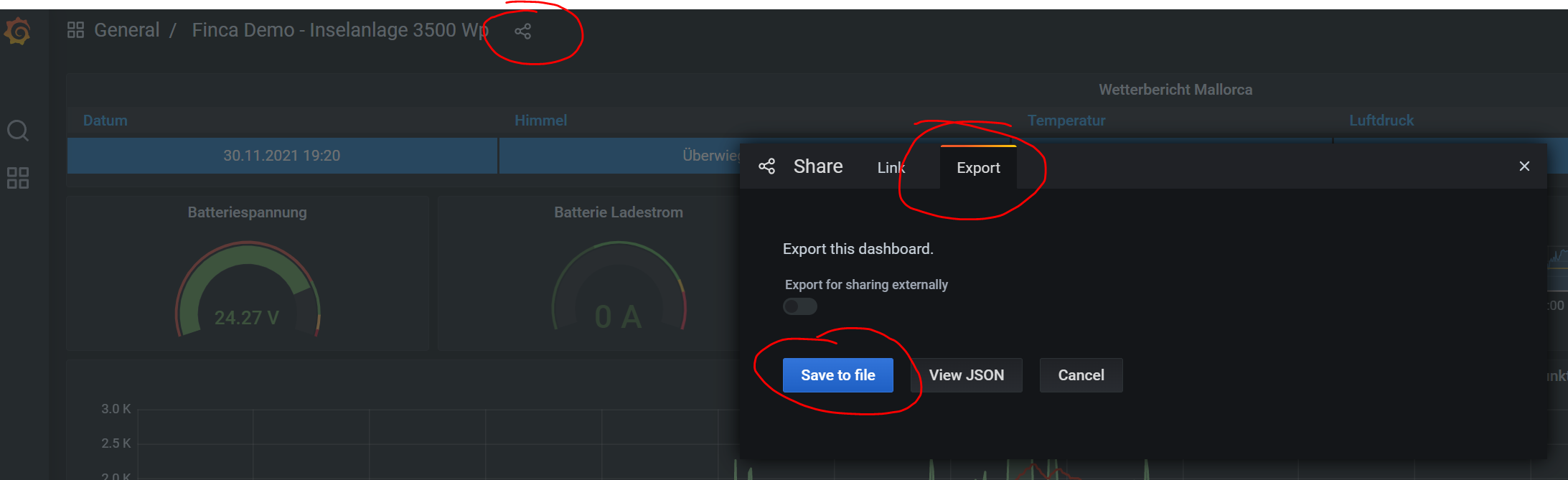The height and width of the screenshot is (480, 1568).
Task: Click the Batteriespannung gauge showing 24.27 V
Action: click(x=247, y=294)
